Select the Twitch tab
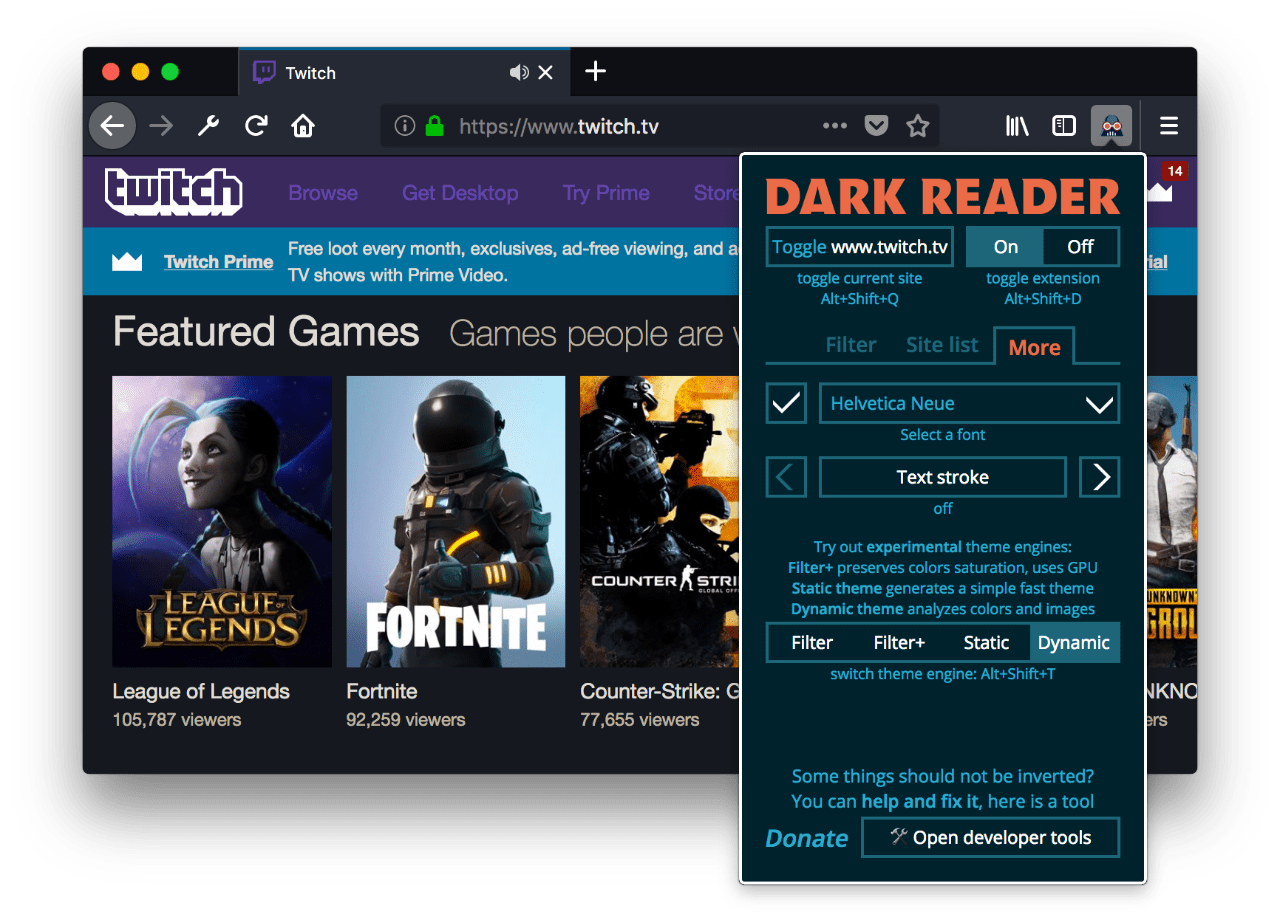Screen dimensions: 1280x917 coord(404,72)
